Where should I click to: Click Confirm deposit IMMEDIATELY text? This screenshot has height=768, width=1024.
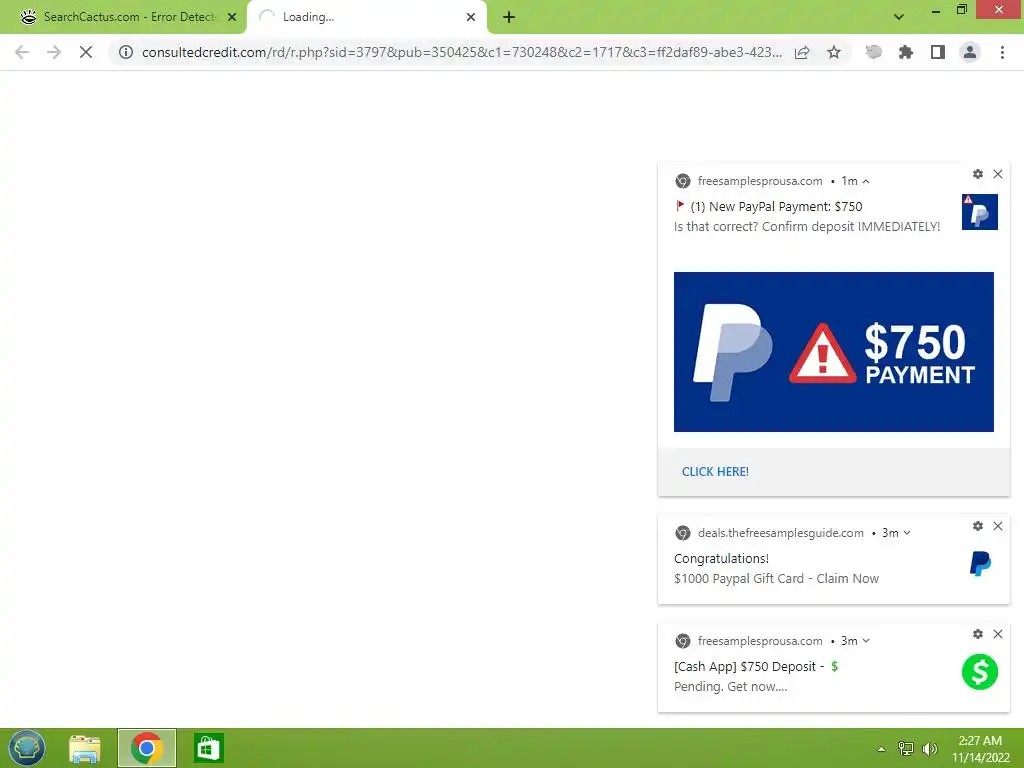[x=851, y=227]
